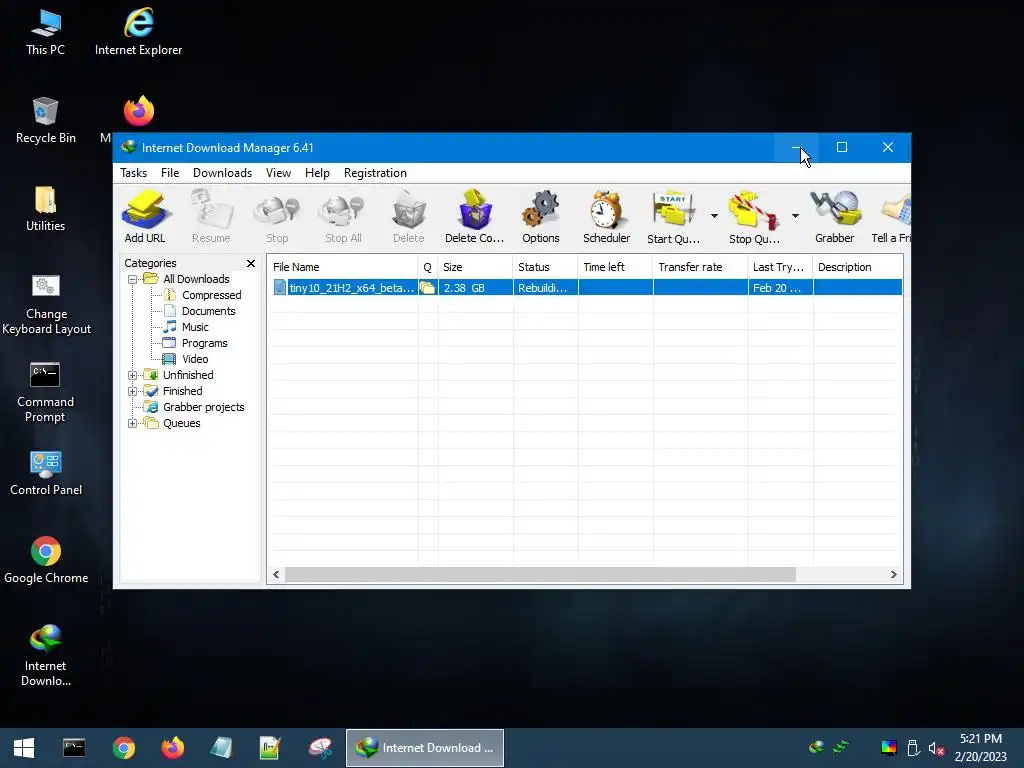The image size is (1024, 768).
Task: Select the All Downloads category
Action: (x=196, y=280)
